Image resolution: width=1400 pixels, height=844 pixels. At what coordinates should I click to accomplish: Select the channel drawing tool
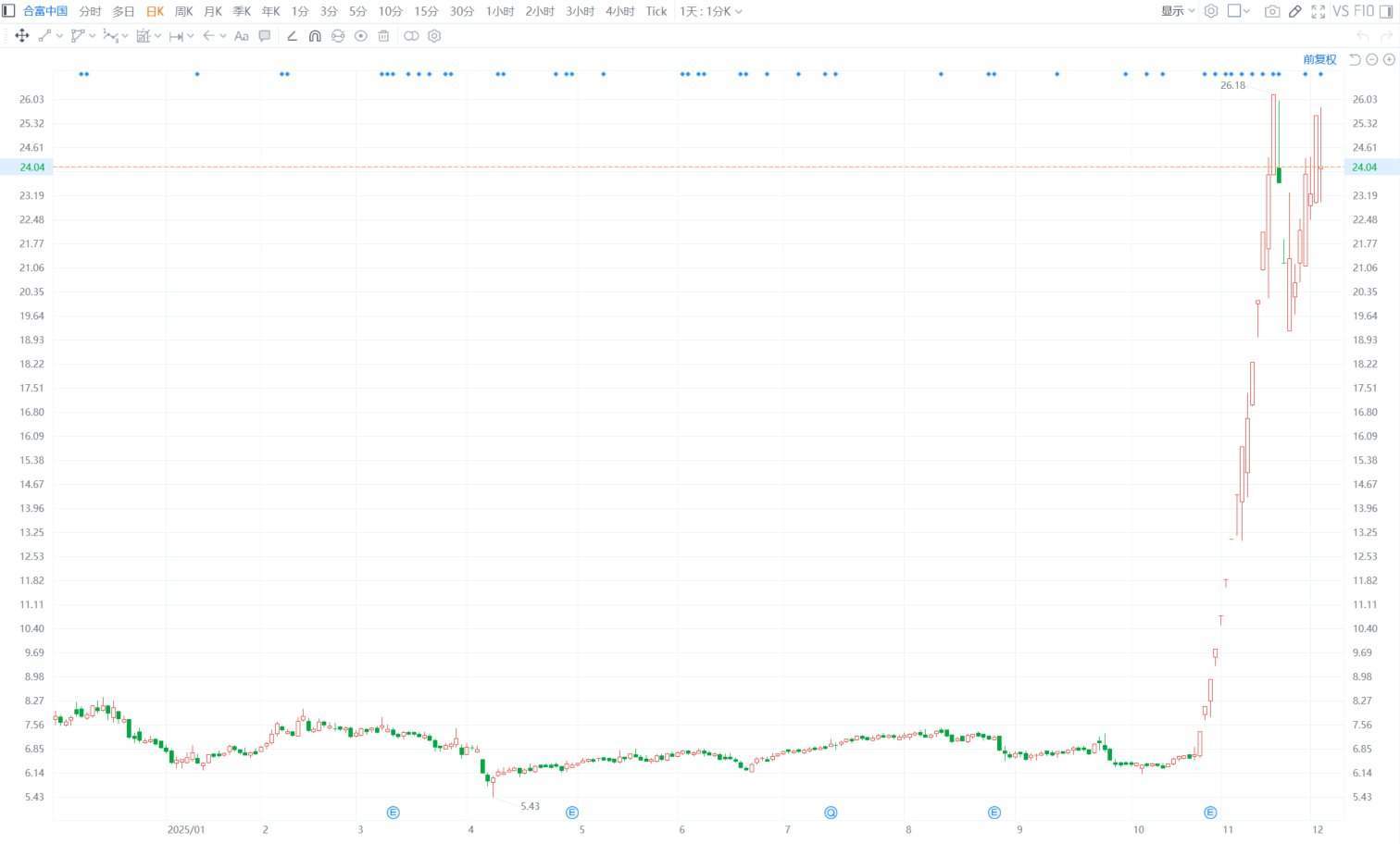click(78, 36)
